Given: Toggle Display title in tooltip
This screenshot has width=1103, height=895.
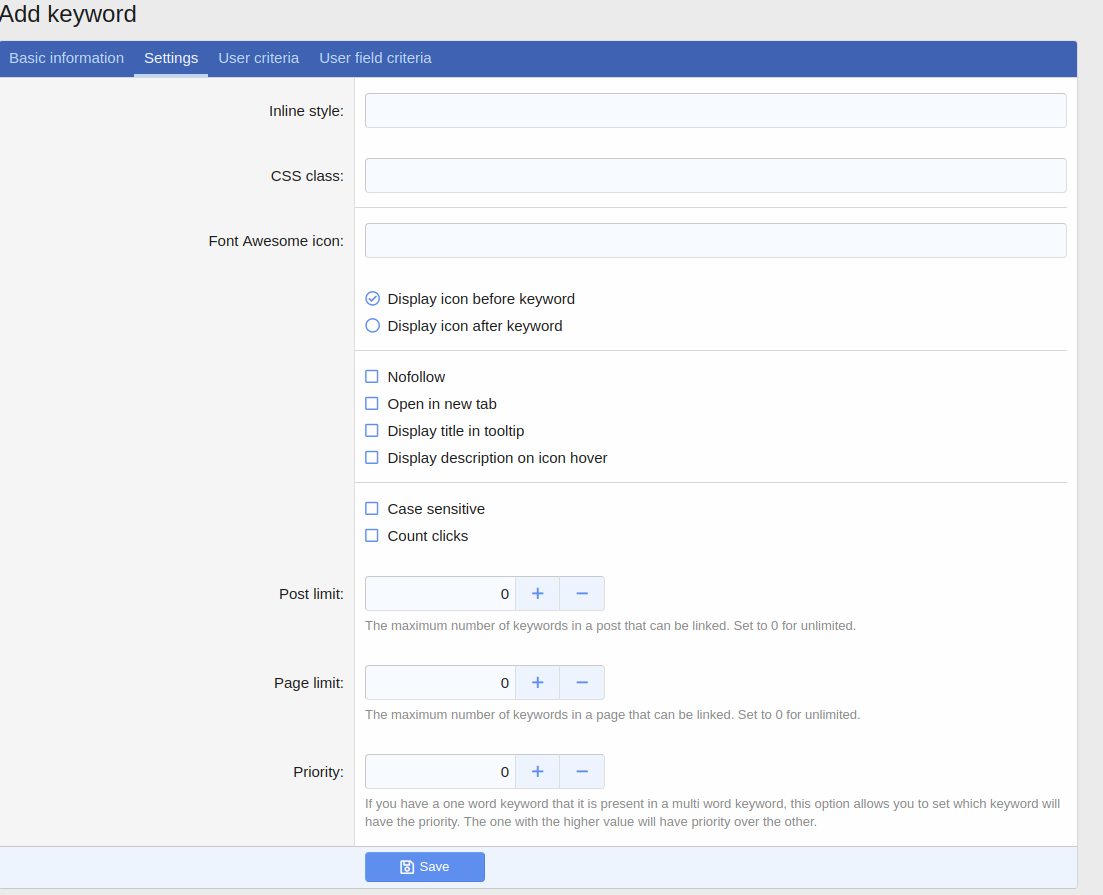Looking at the screenshot, I should pyautogui.click(x=372, y=431).
